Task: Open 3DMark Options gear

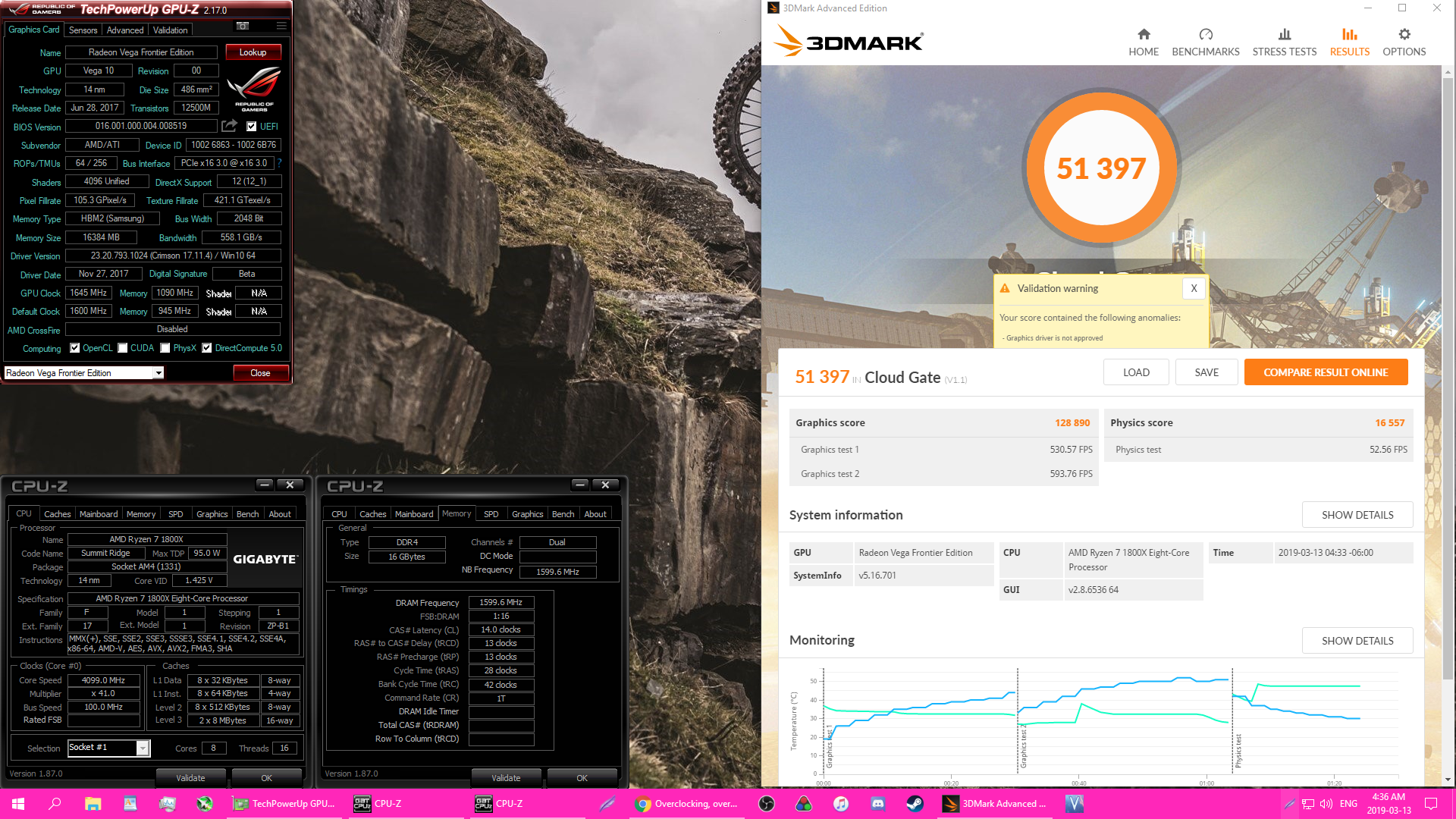Action: coord(1404,42)
